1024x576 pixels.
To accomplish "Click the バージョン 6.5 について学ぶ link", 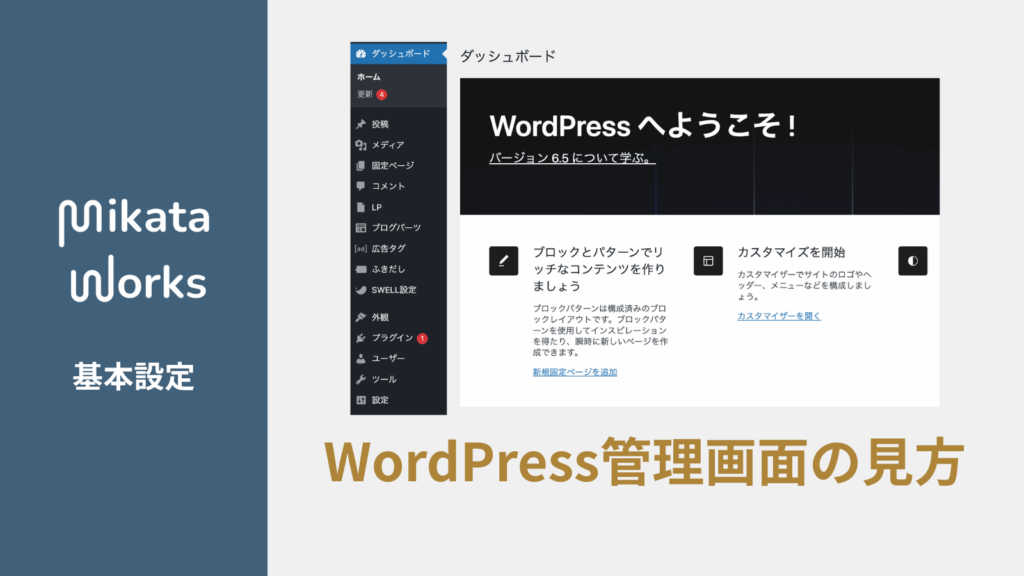I will click(x=572, y=158).
